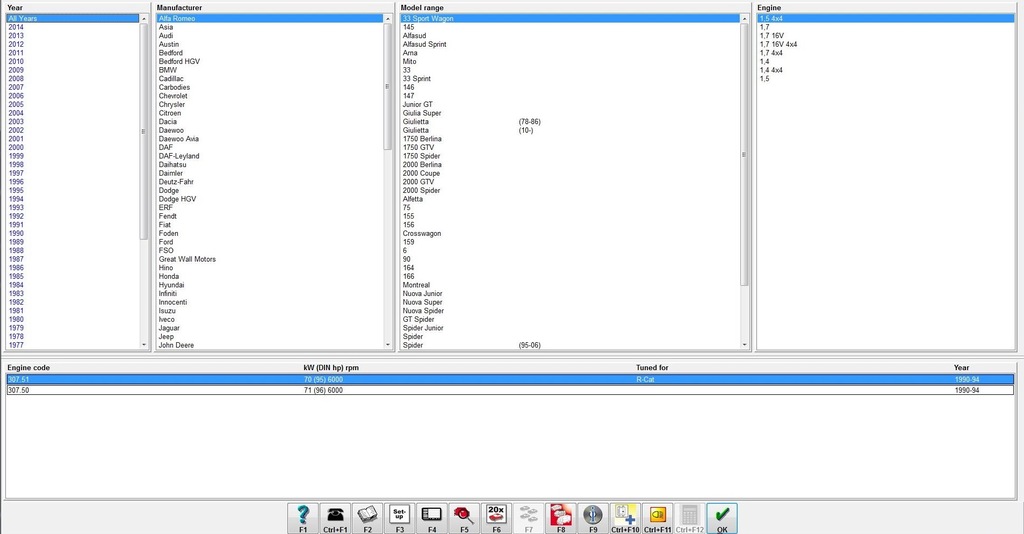Open help with the F1 question mark icon

tap(303, 518)
